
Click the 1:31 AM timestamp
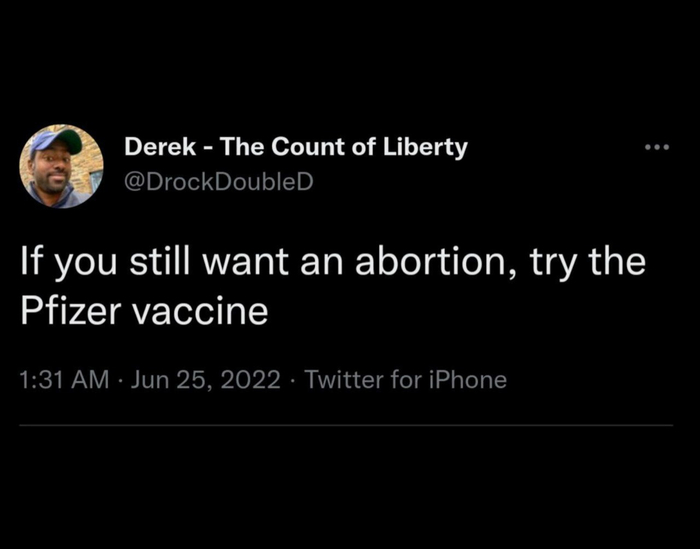64,380
